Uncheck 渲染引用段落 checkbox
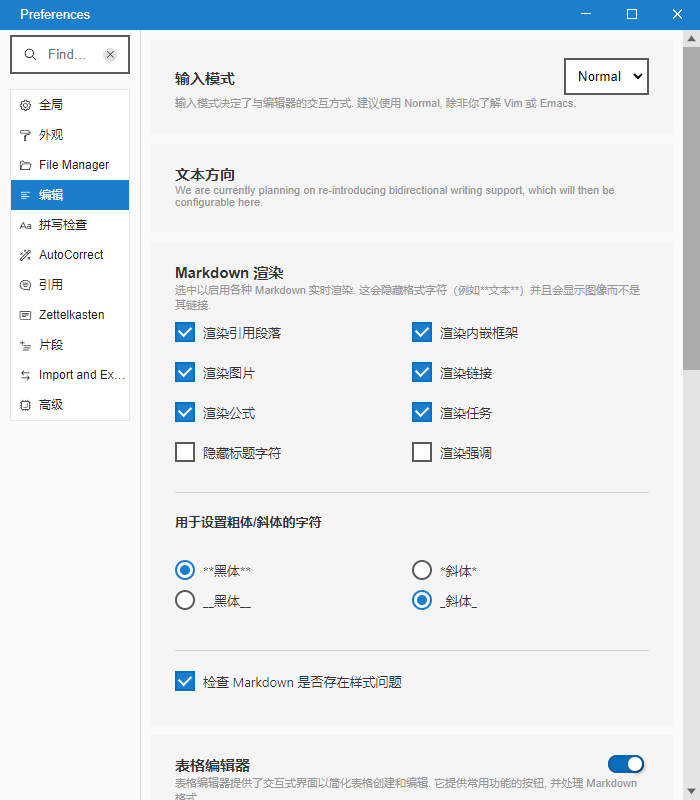 coord(185,332)
